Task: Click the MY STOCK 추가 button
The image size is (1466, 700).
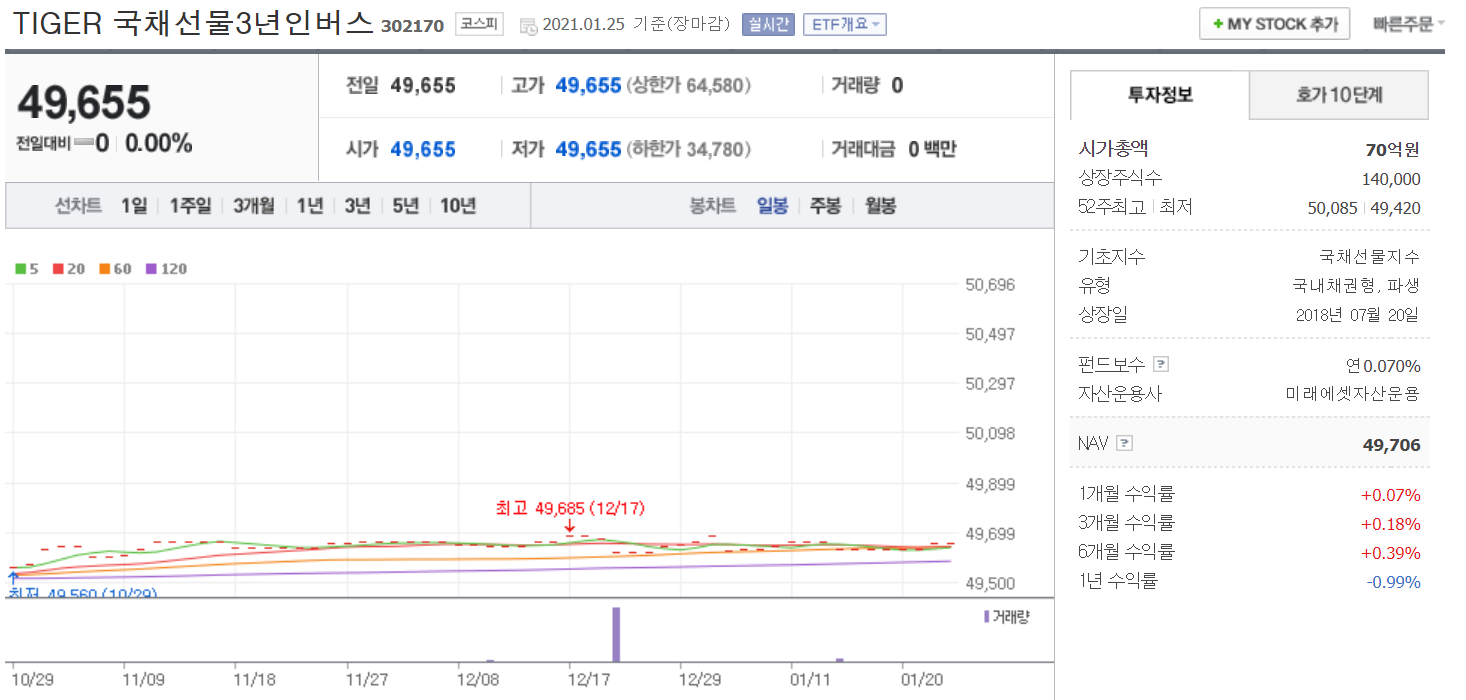Action: point(1274,23)
